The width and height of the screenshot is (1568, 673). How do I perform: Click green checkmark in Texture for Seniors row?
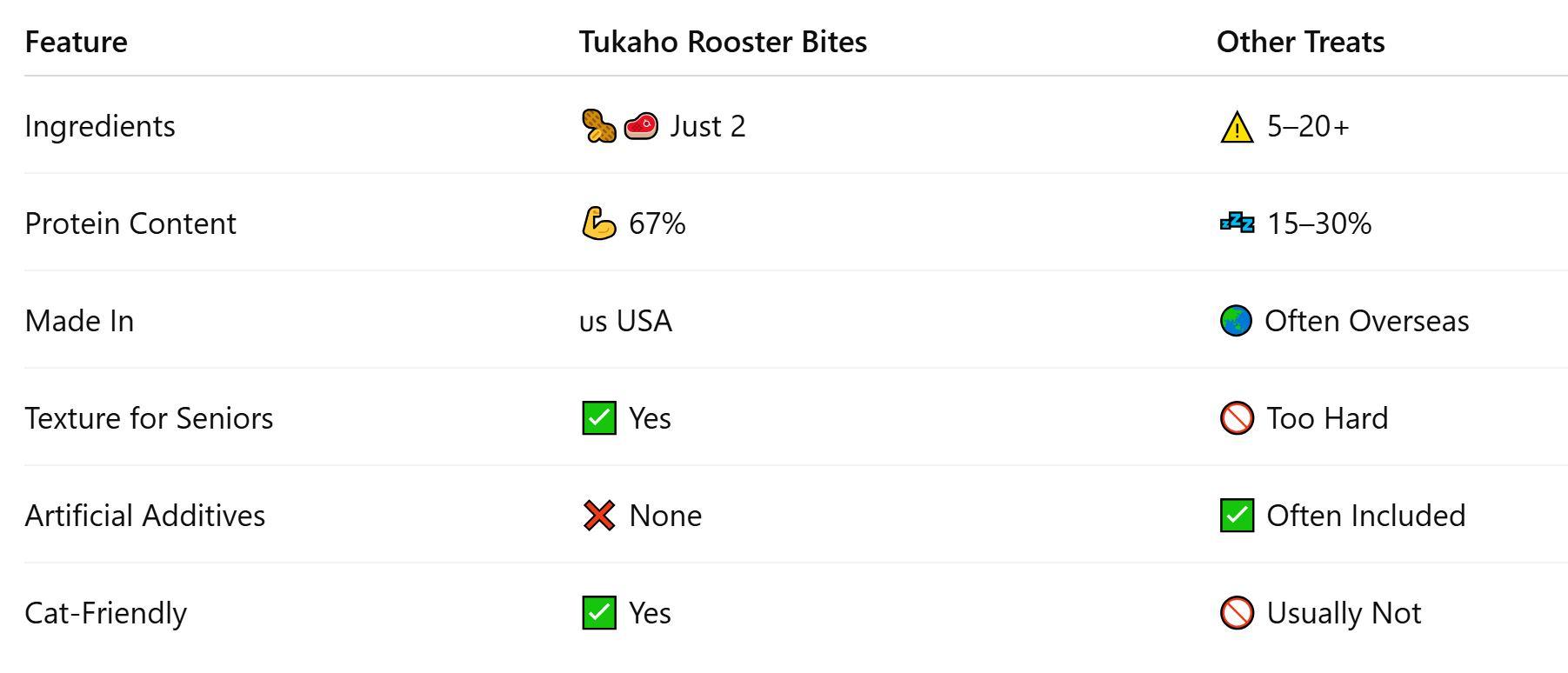[x=598, y=418]
